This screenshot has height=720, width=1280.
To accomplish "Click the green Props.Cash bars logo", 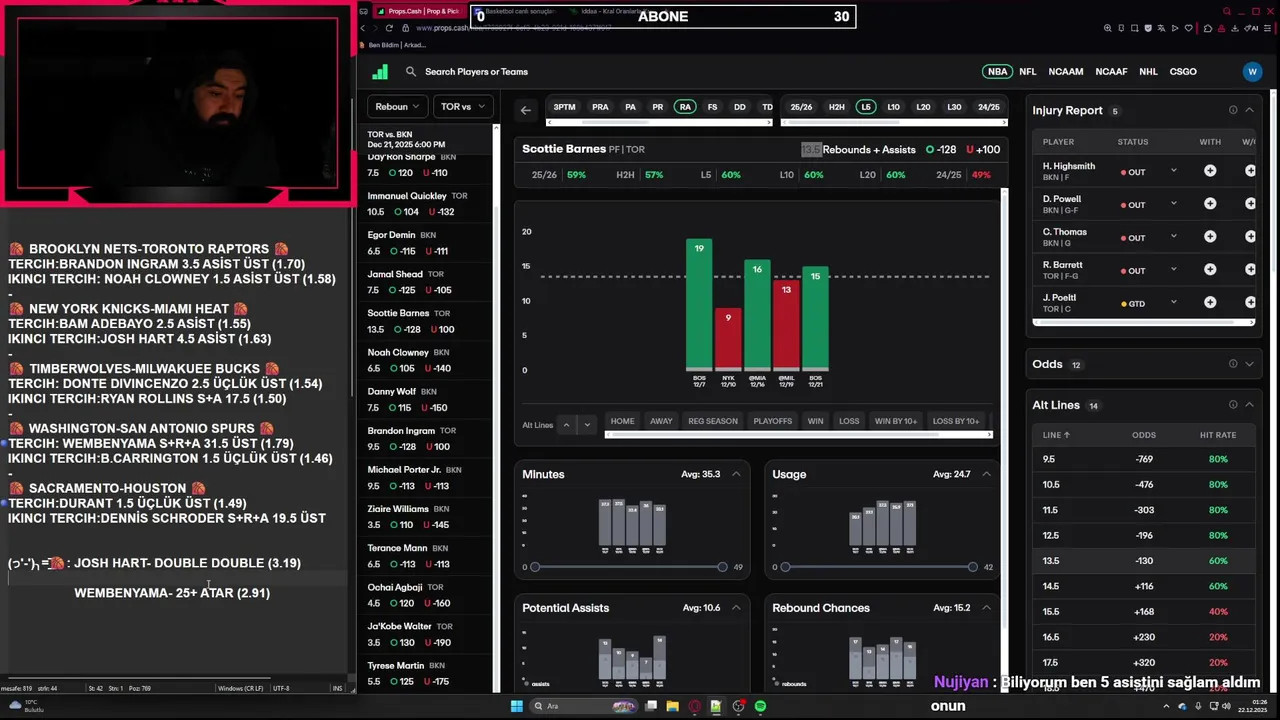I will (x=380, y=72).
